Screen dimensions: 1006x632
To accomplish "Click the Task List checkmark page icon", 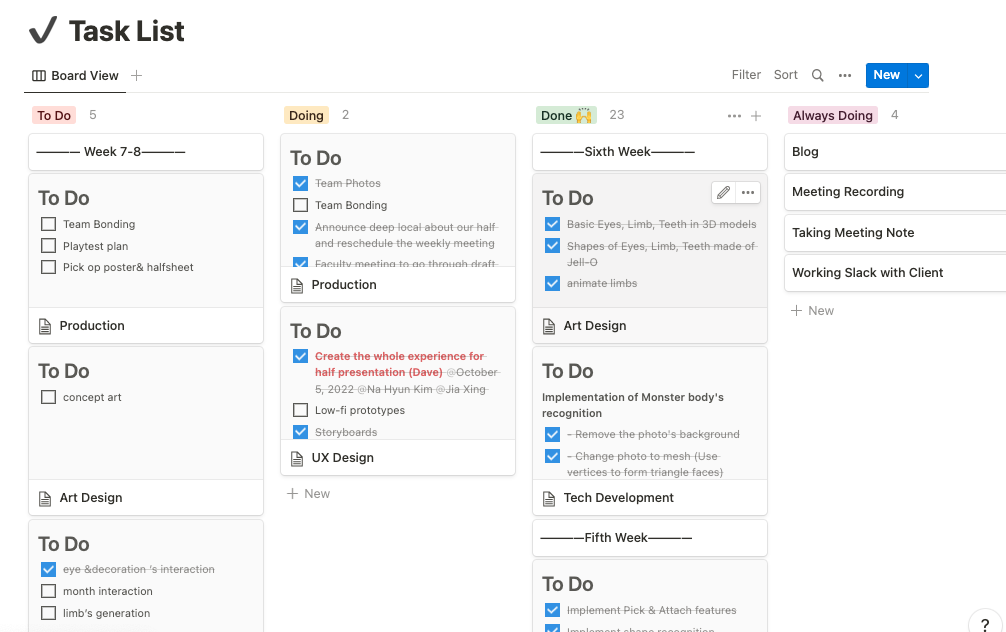I will click(43, 30).
